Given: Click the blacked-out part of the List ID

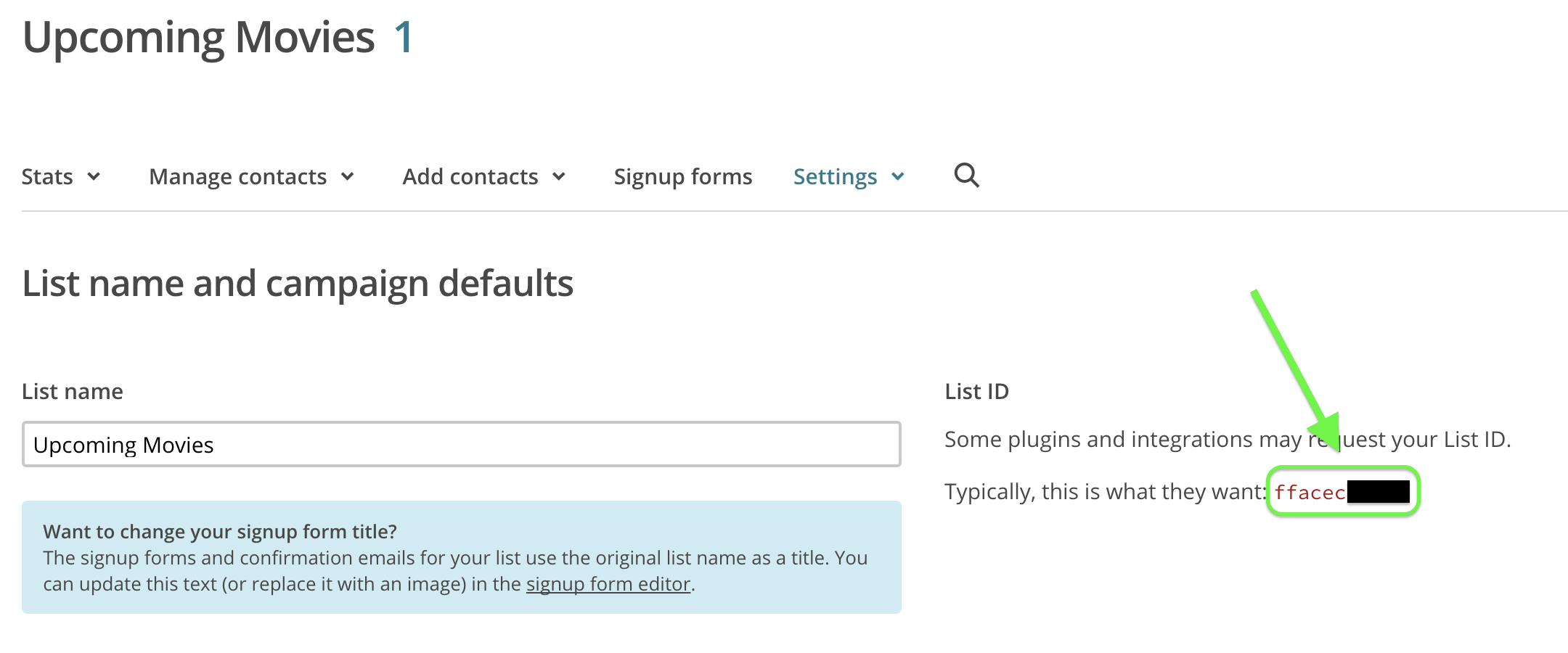Looking at the screenshot, I should [1378, 492].
